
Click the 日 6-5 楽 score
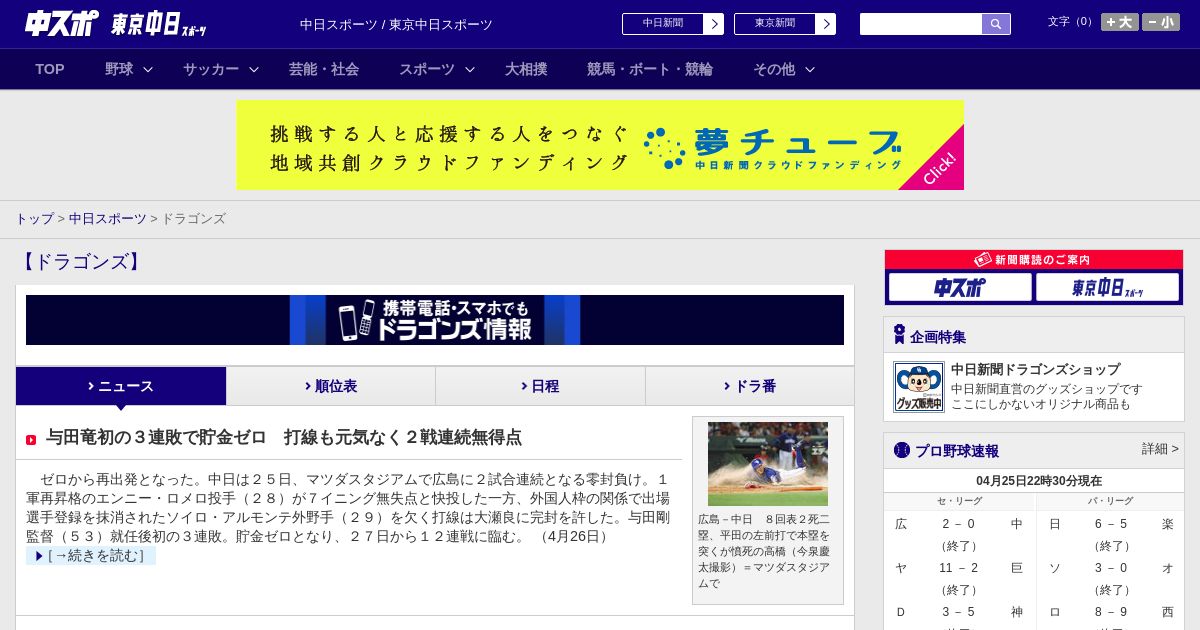click(1111, 524)
